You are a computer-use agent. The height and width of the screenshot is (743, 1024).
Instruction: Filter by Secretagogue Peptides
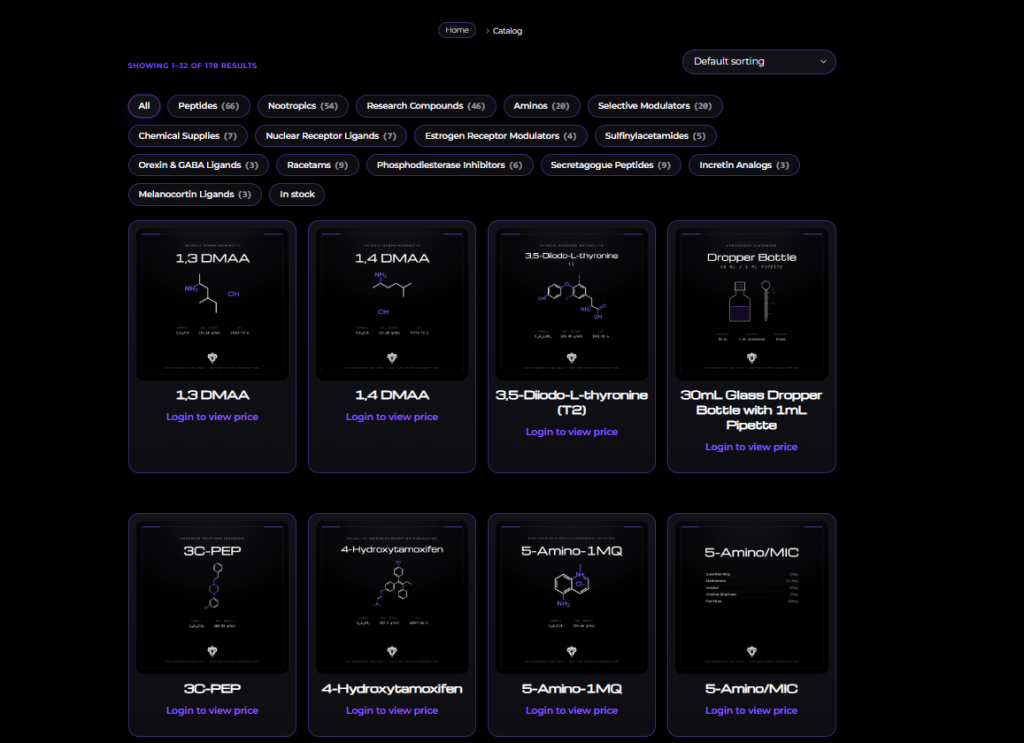[x=611, y=165]
